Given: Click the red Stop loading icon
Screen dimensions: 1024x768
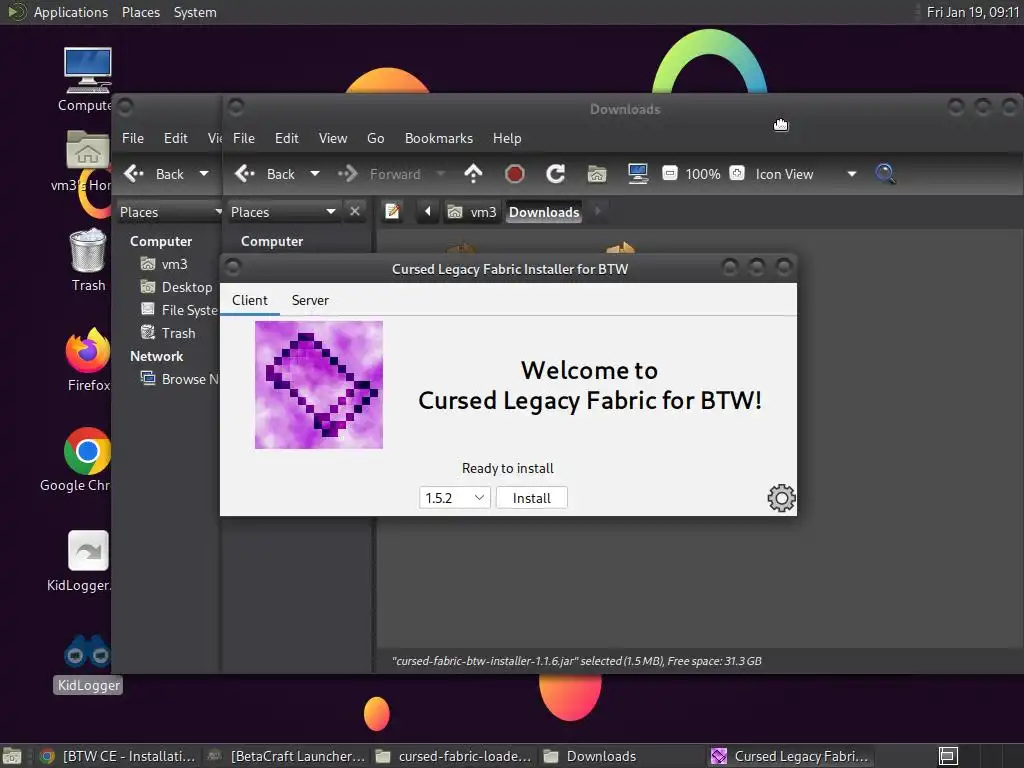Looking at the screenshot, I should tap(515, 174).
